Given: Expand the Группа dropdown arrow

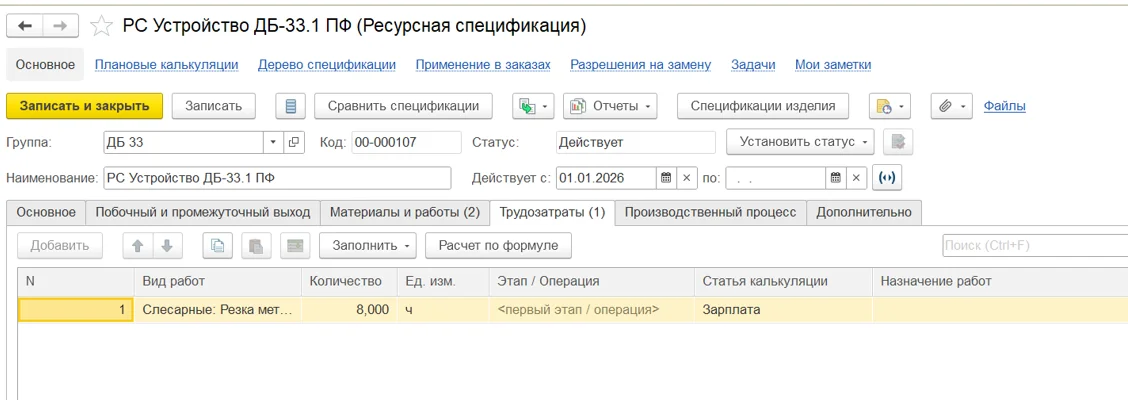Looking at the screenshot, I should click(x=273, y=142).
